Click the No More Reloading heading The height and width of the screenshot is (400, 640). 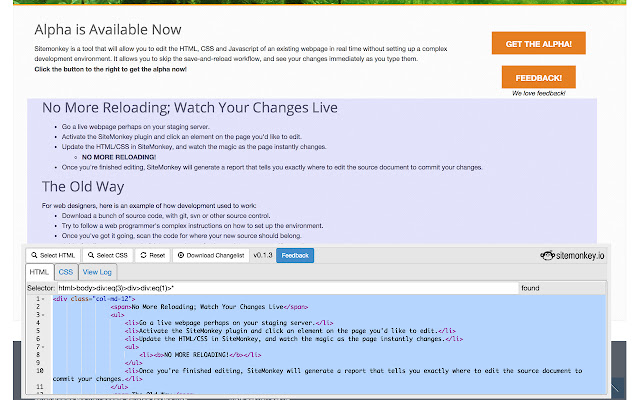coord(190,108)
